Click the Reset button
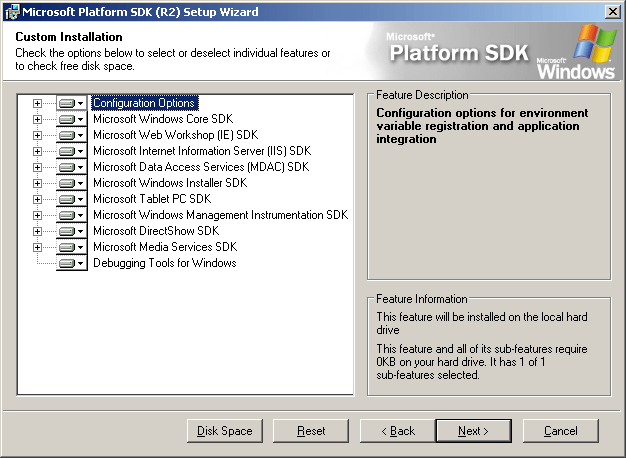The width and height of the screenshot is (626, 458). coord(311,431)
